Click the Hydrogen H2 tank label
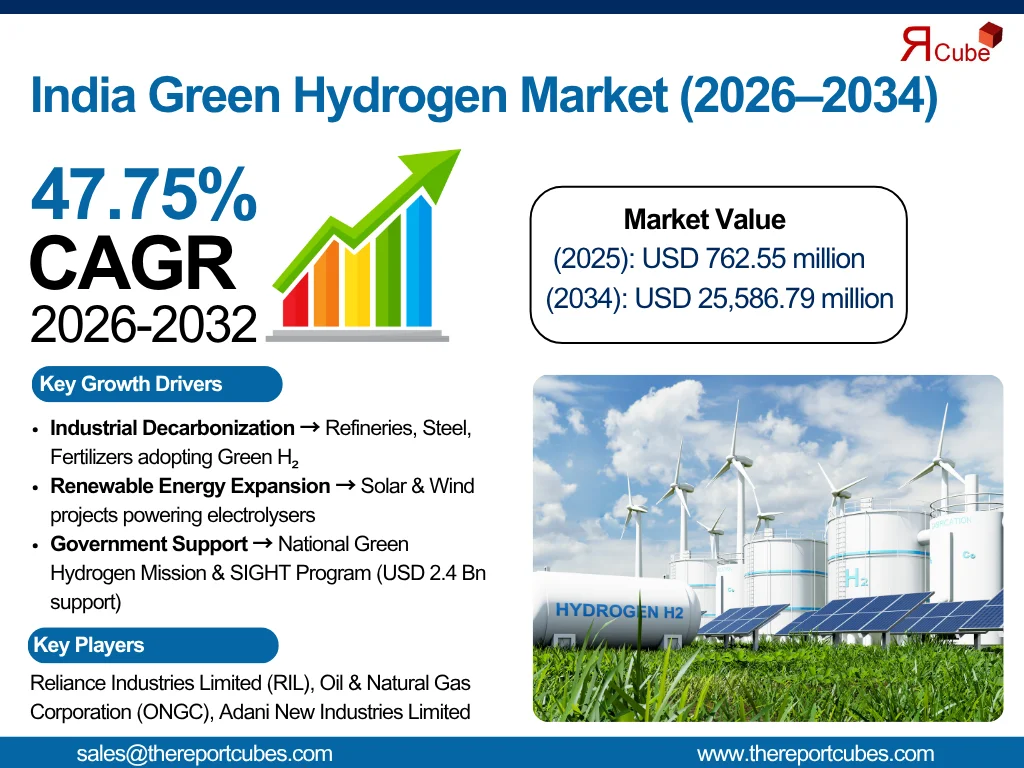This screenshot has height=768, width=1024. tap(619, 610)
